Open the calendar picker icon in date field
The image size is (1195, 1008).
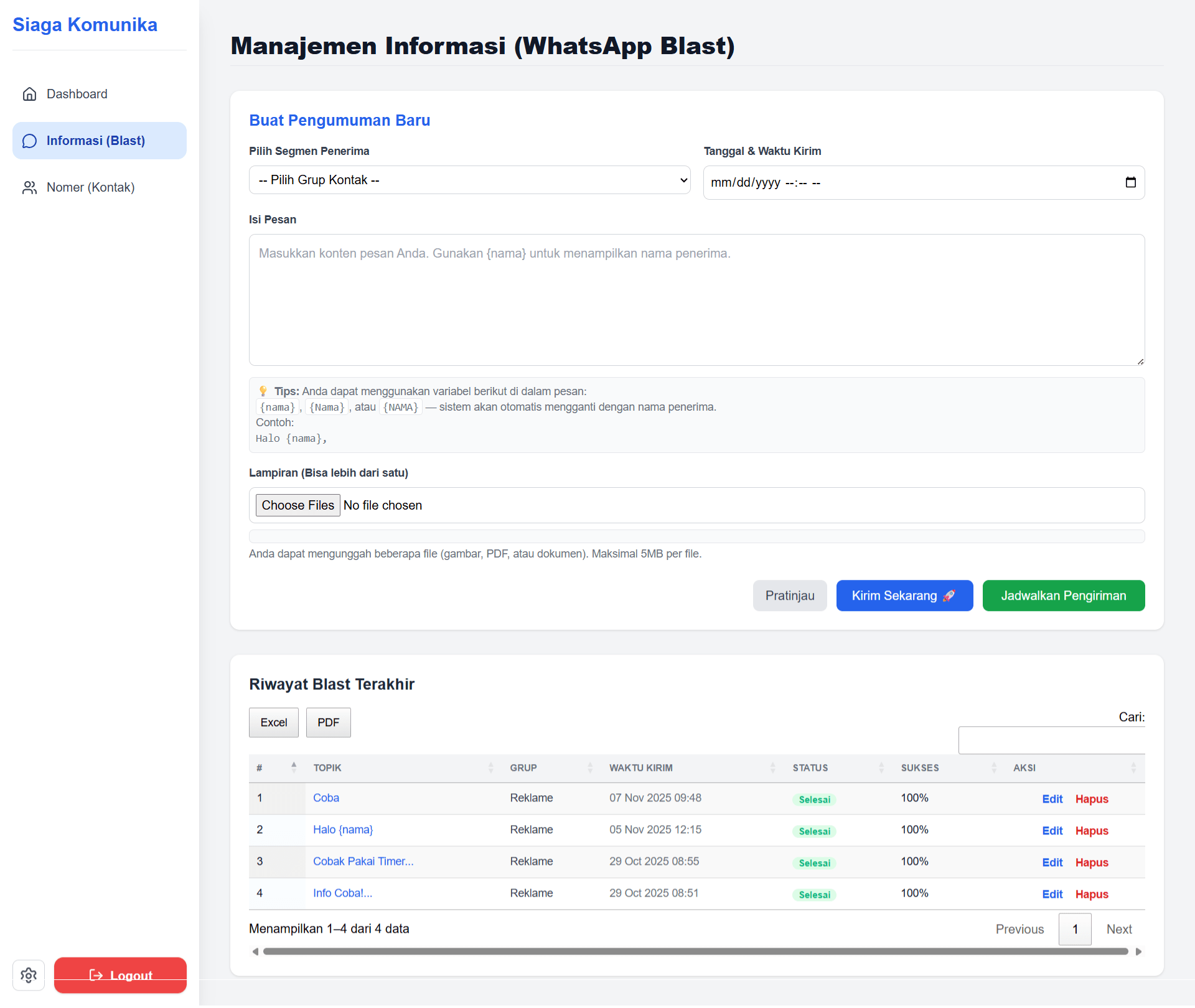(x=1130, y=182)
